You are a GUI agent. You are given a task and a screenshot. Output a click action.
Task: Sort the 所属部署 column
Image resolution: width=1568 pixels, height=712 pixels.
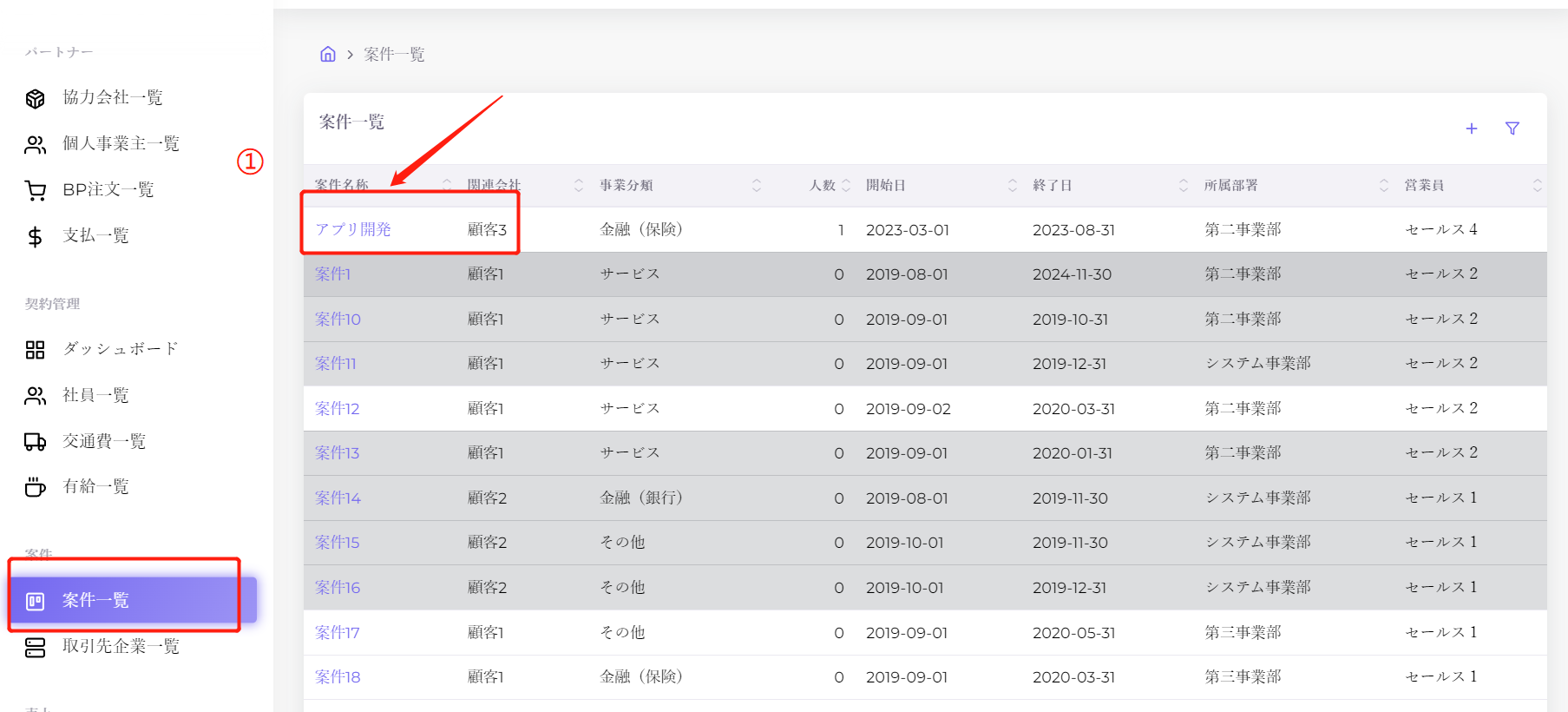click(x=1384, y=185)
